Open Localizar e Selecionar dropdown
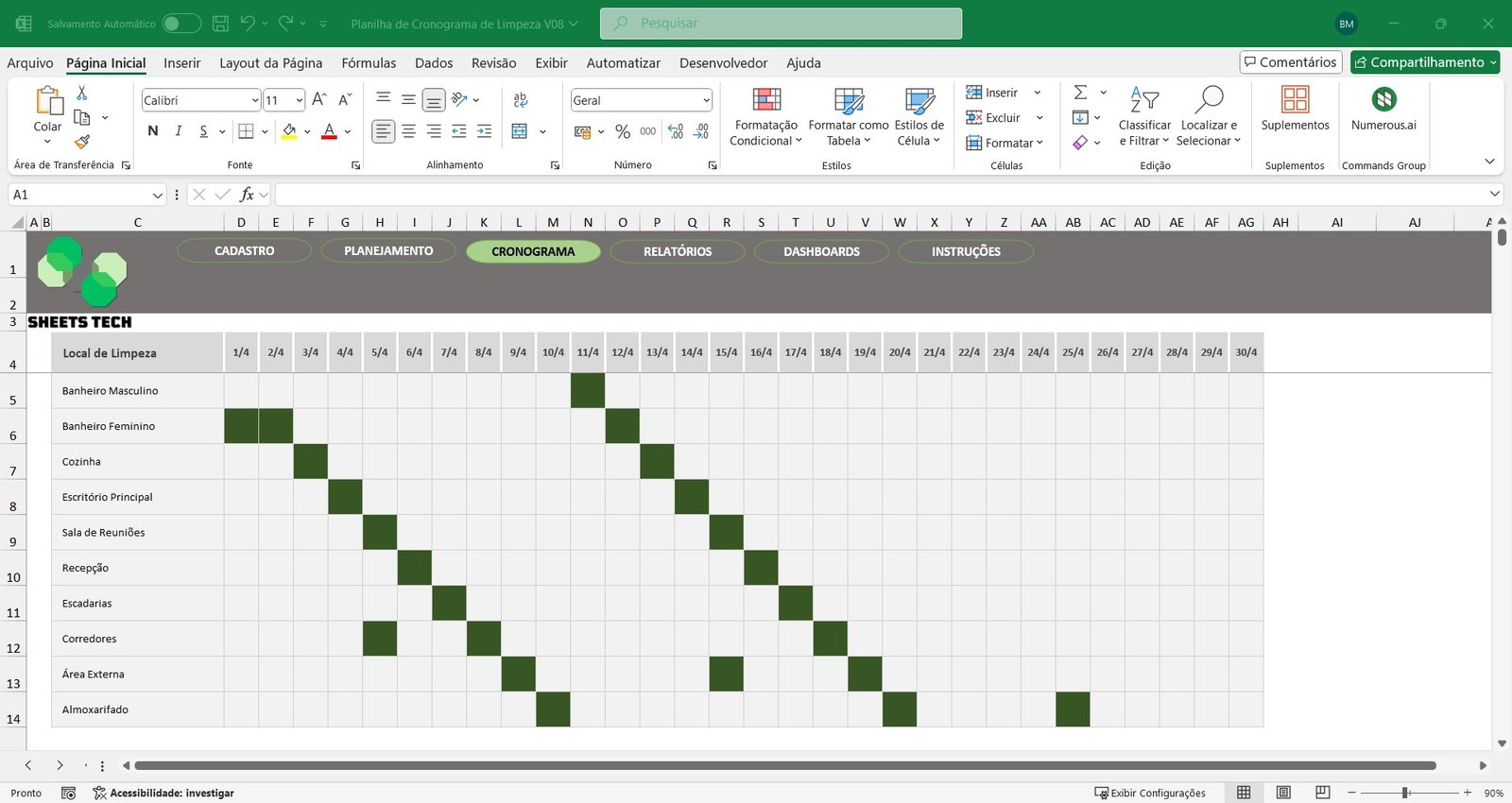 tap(1208, 116)
